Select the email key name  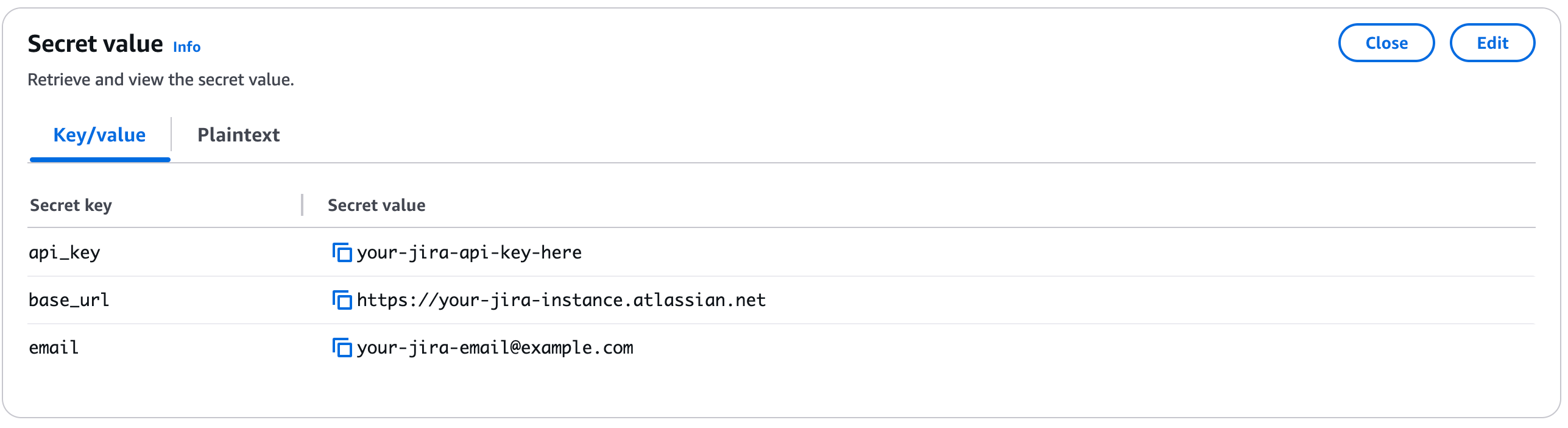[54, 348]
